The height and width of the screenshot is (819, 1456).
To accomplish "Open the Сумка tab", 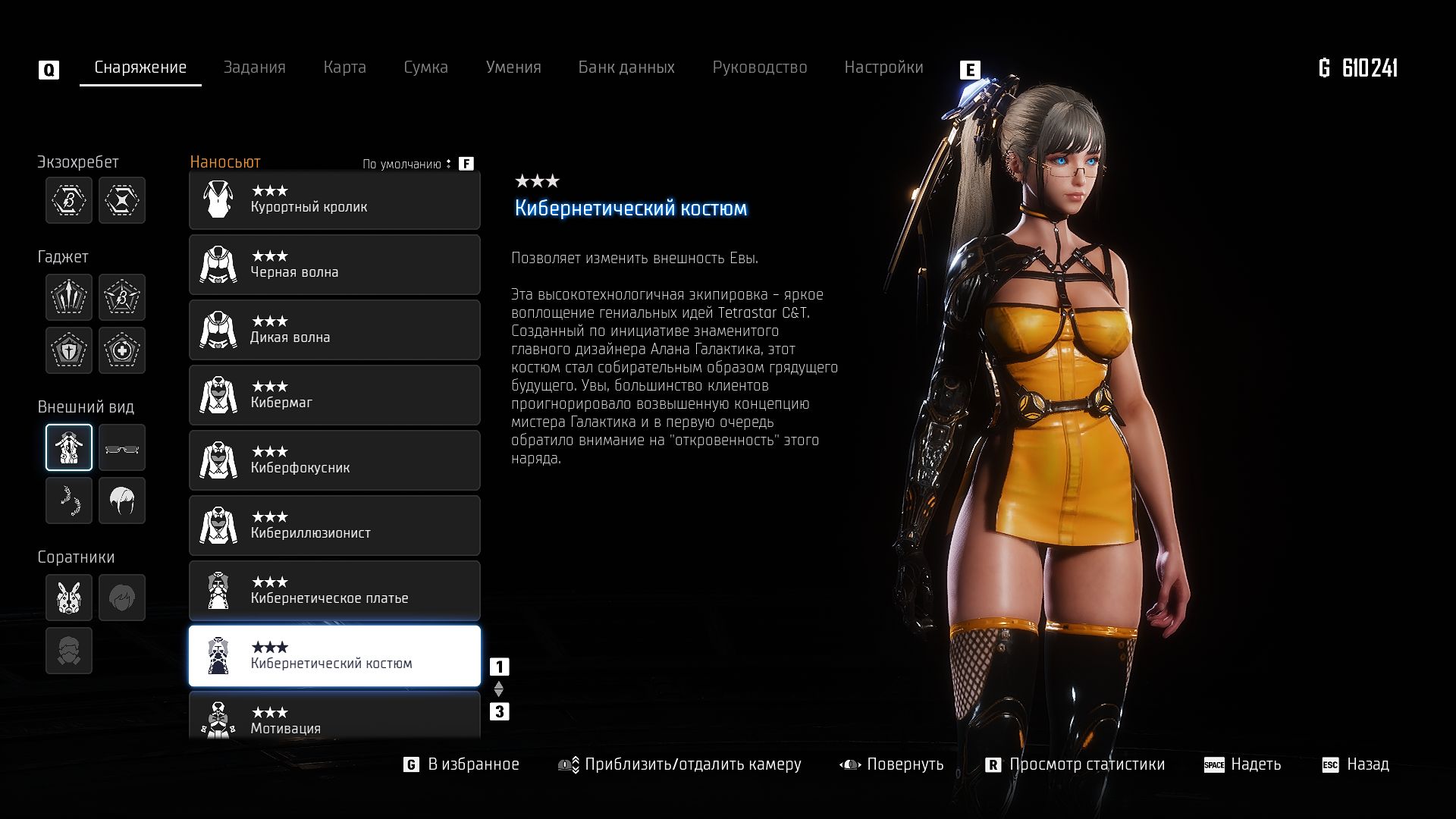I will click(x=425, y=67).
